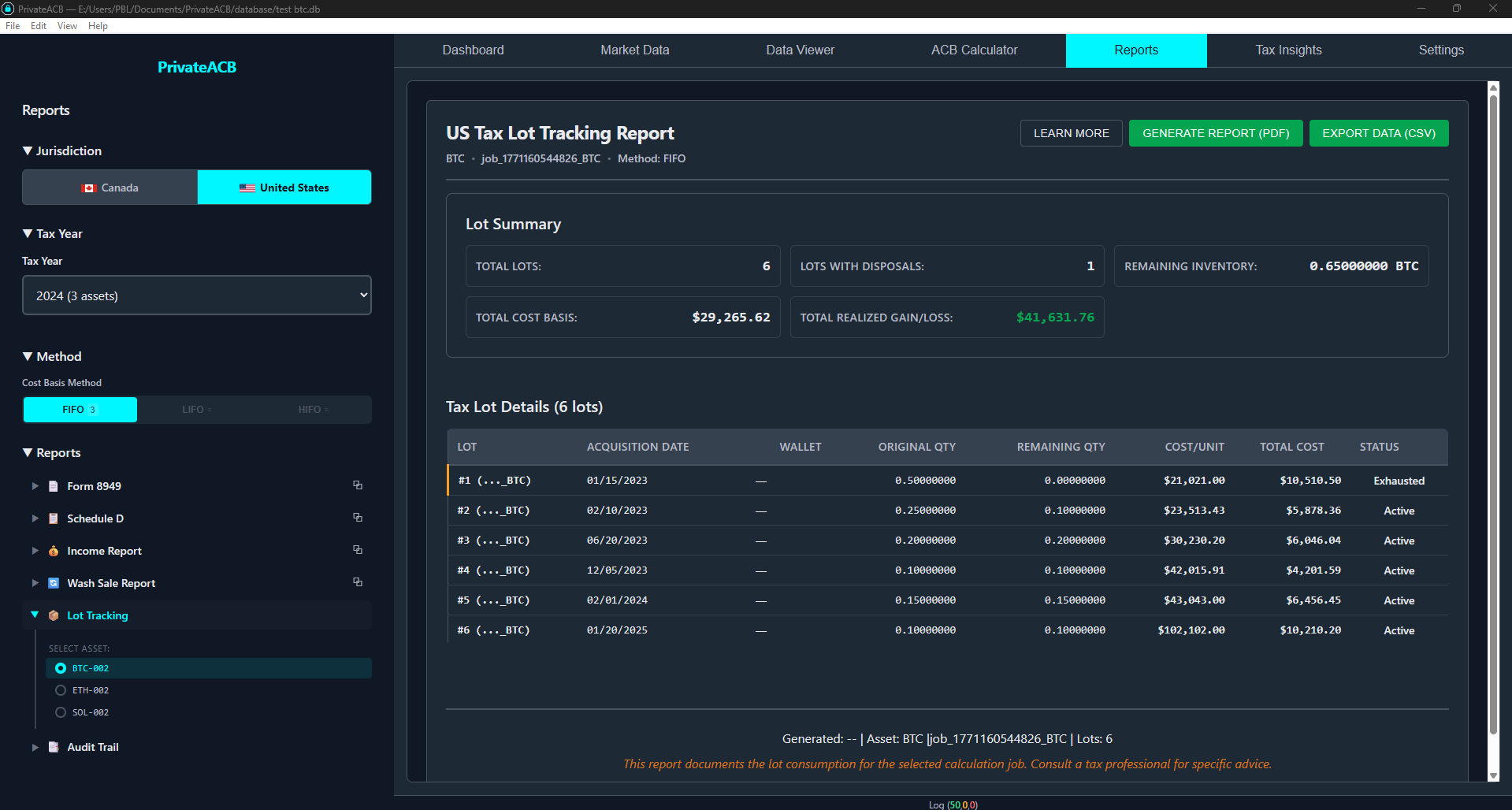Switch jurisdiction to Canada
The image size is (1512, 810).
110,187
